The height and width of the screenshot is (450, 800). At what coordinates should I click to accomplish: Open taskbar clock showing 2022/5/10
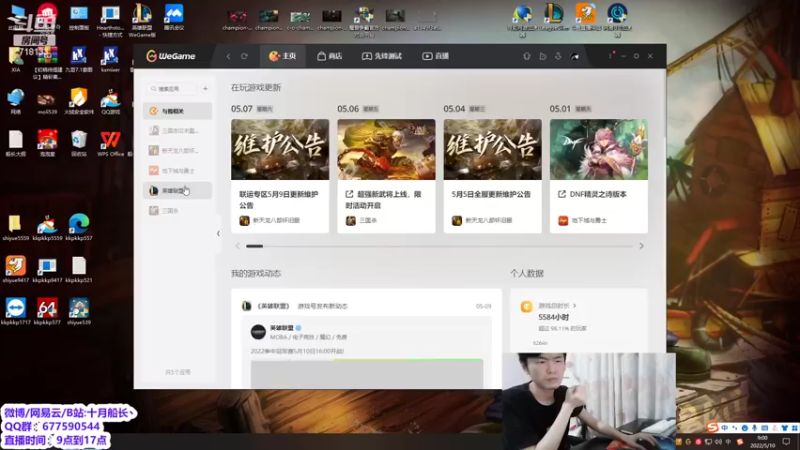tap(762, 442)
